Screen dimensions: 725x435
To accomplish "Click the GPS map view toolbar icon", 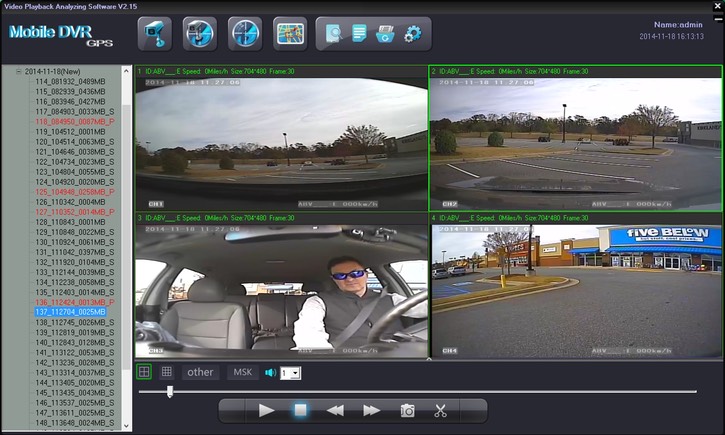I will coord(291,34).
